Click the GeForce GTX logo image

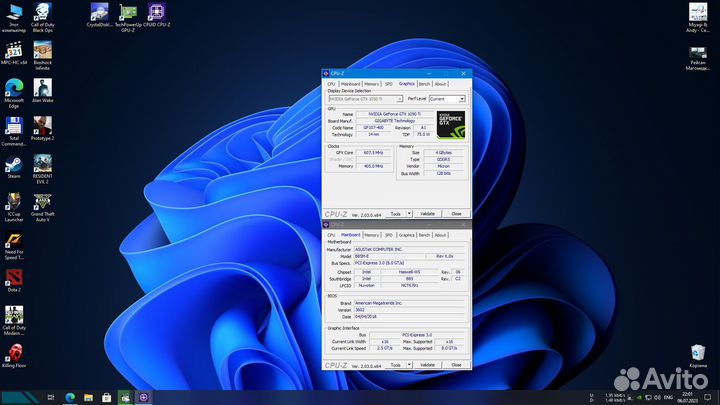tap(451, 124)
